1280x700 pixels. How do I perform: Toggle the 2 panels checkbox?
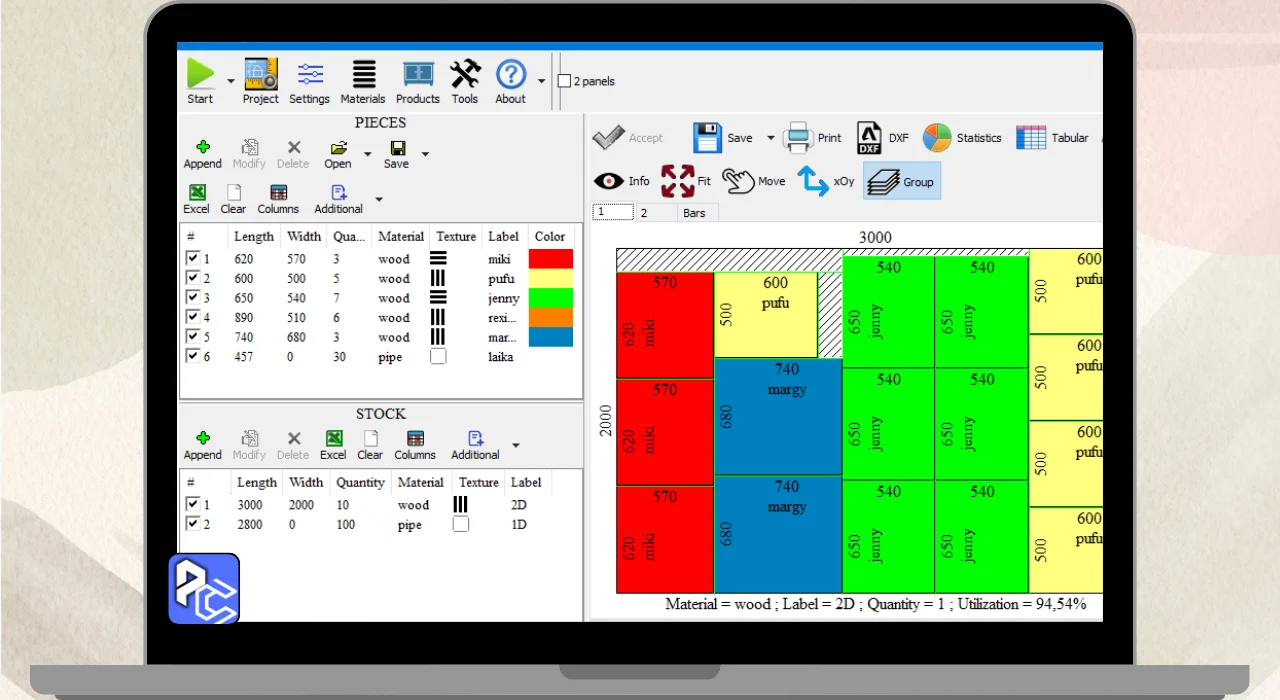pos(564,81)
